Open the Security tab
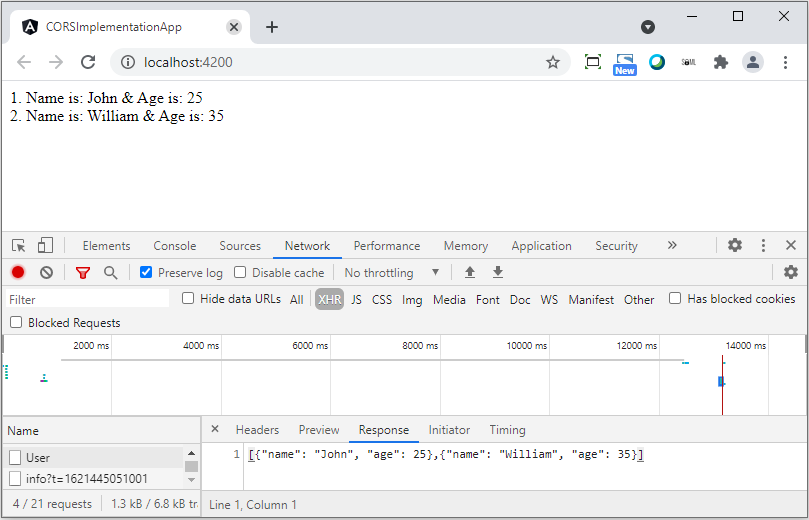The height and width of the screenshot is (520, 809). click(617, 246)
